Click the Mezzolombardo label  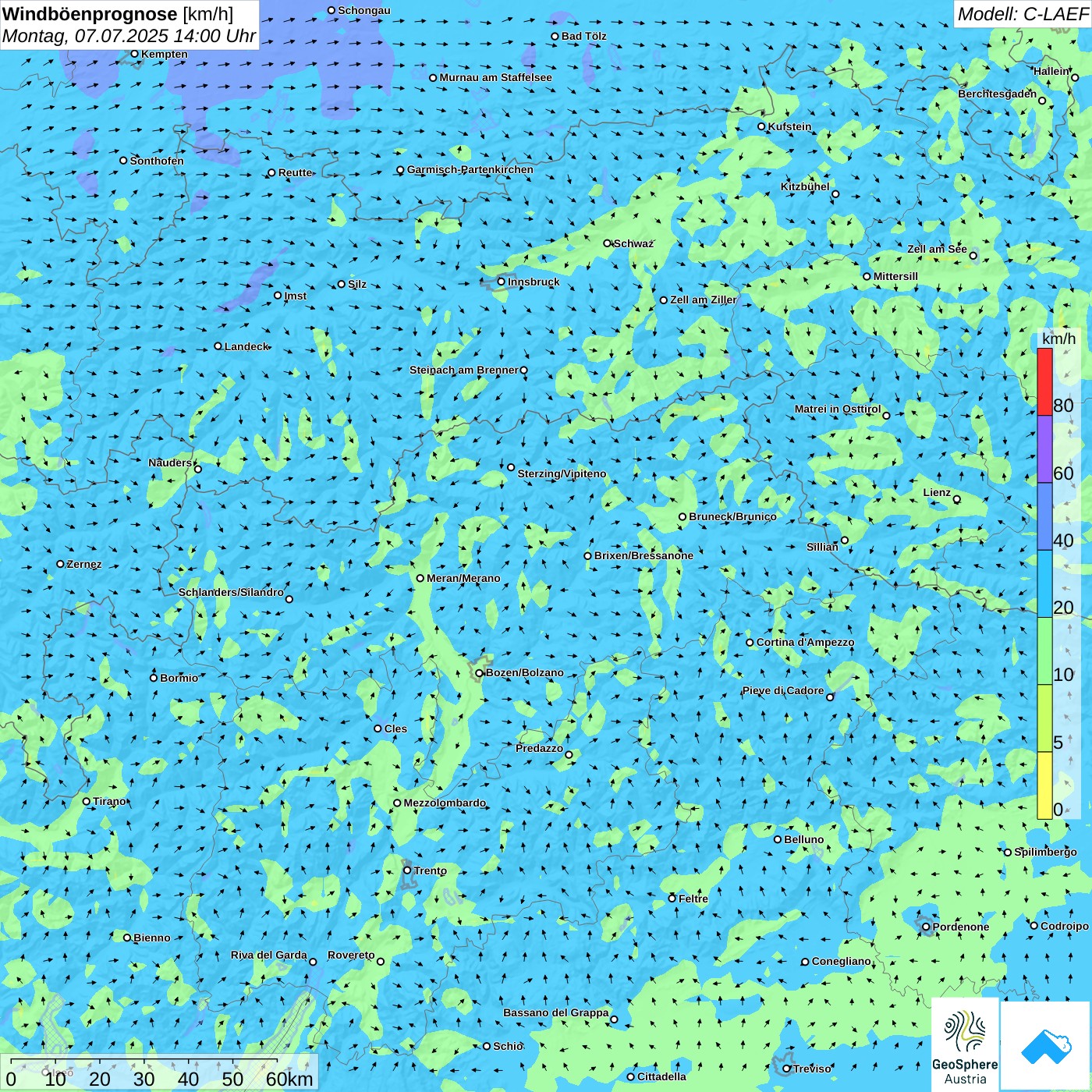click(445, 803)
